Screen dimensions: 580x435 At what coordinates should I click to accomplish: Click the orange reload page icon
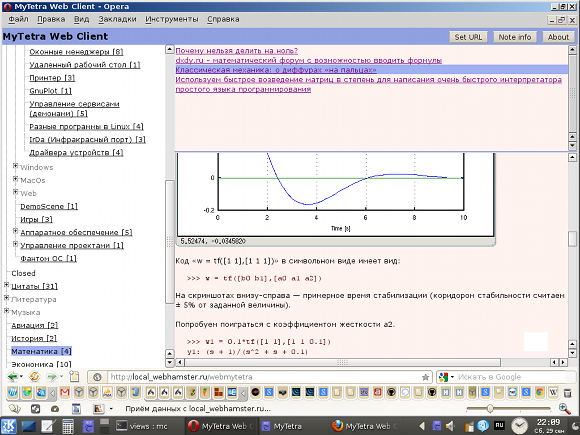tap(34, 377)
